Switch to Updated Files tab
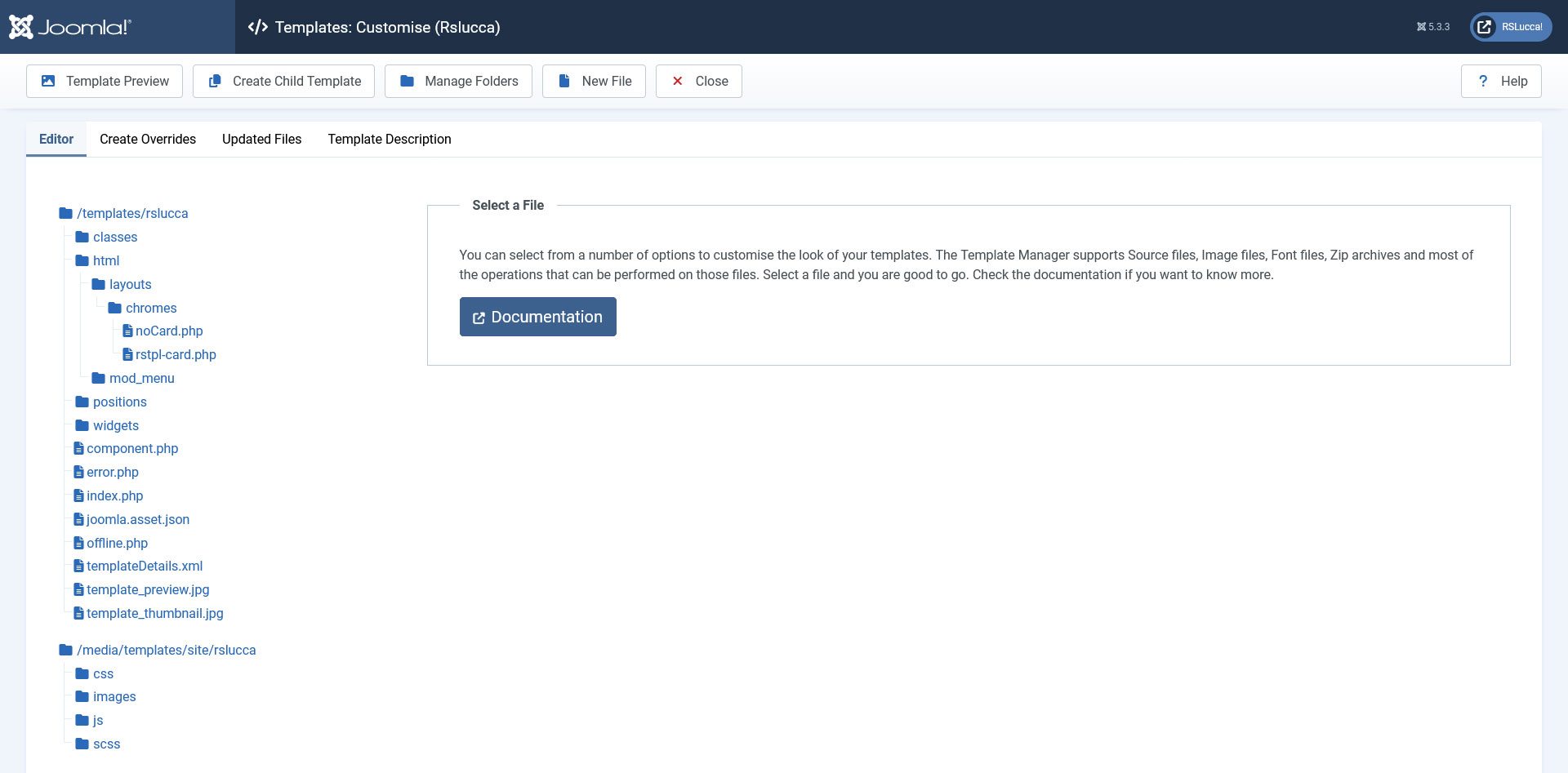 [261, 140]
